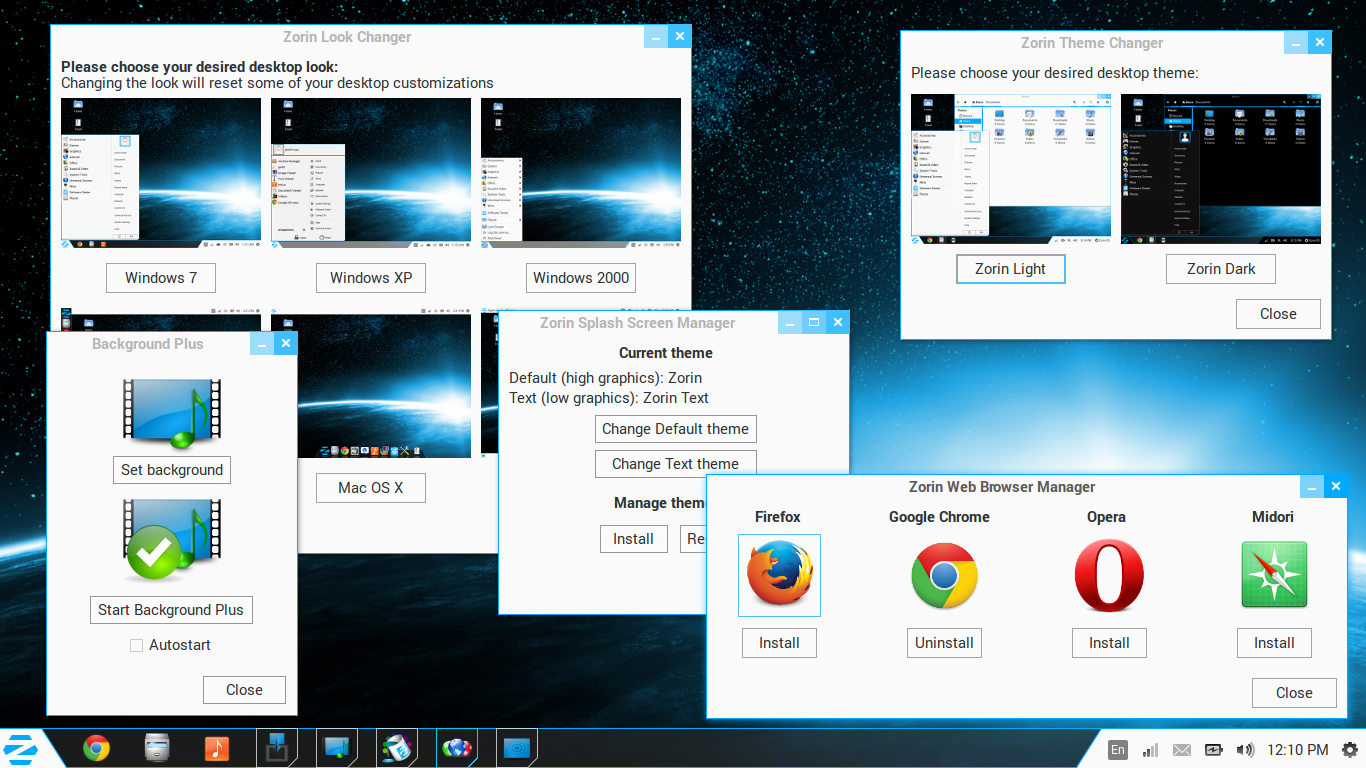The height and width of the screenshot is (768, 1366).
Task: Click Set background button
Action: (x=172, y=470)
